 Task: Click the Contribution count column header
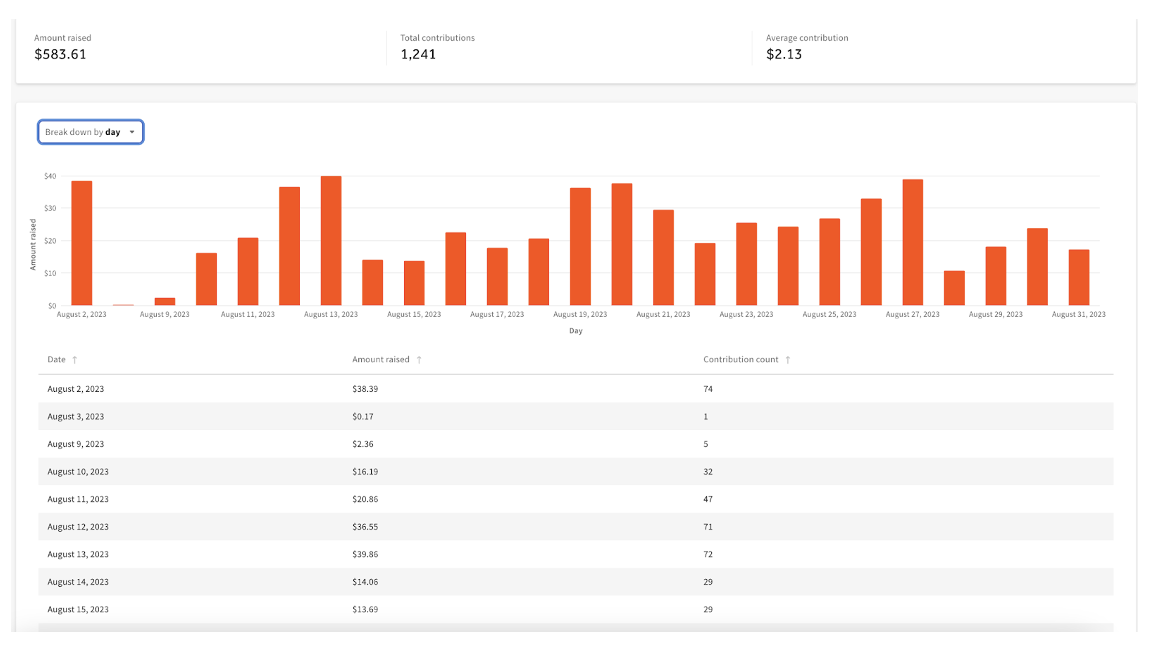tap(740, 360)
